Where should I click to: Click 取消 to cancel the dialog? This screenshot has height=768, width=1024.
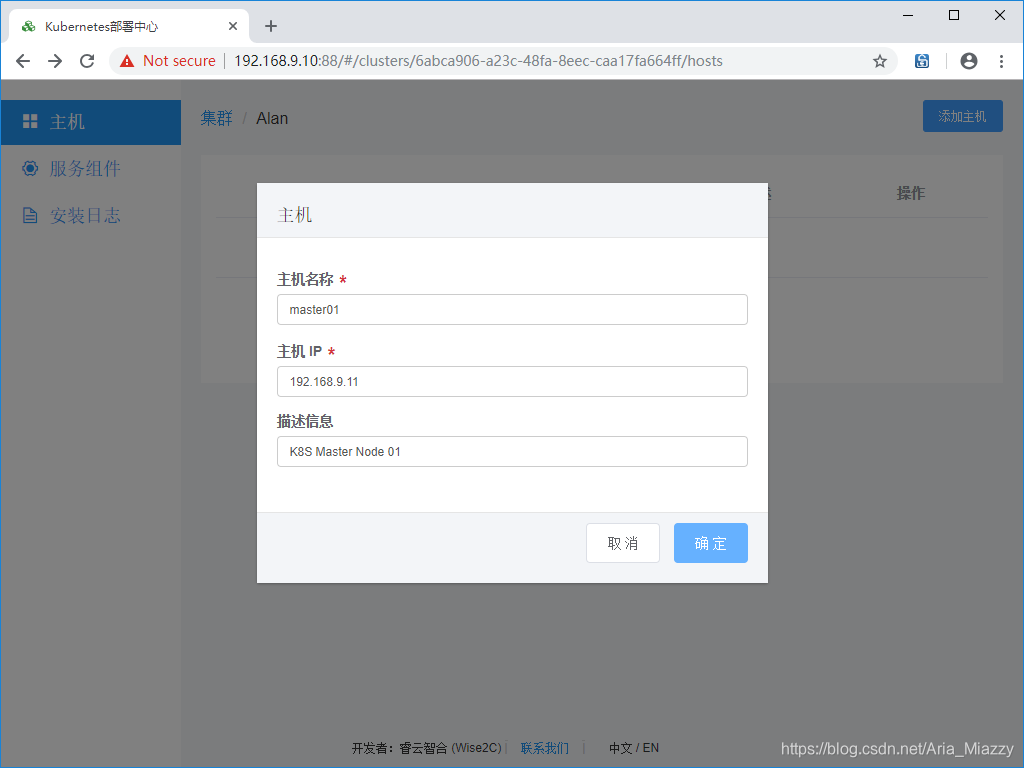pyautogui.click(x=623, y=543)
